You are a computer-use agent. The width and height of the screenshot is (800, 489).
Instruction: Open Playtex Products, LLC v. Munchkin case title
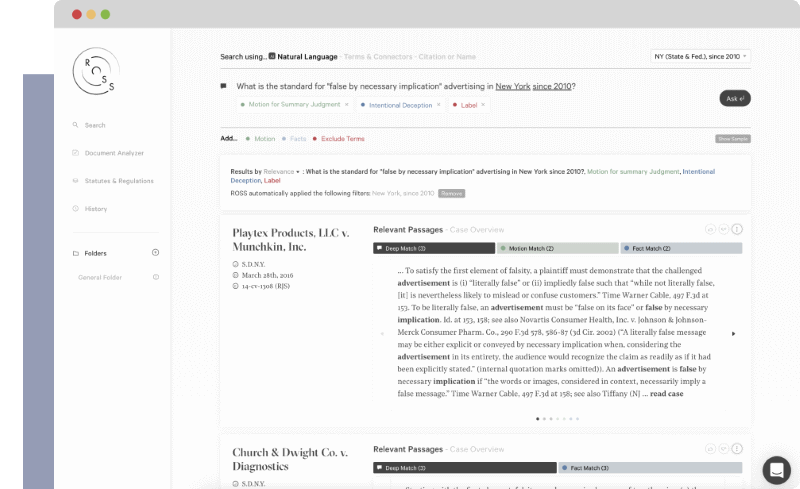291,239
